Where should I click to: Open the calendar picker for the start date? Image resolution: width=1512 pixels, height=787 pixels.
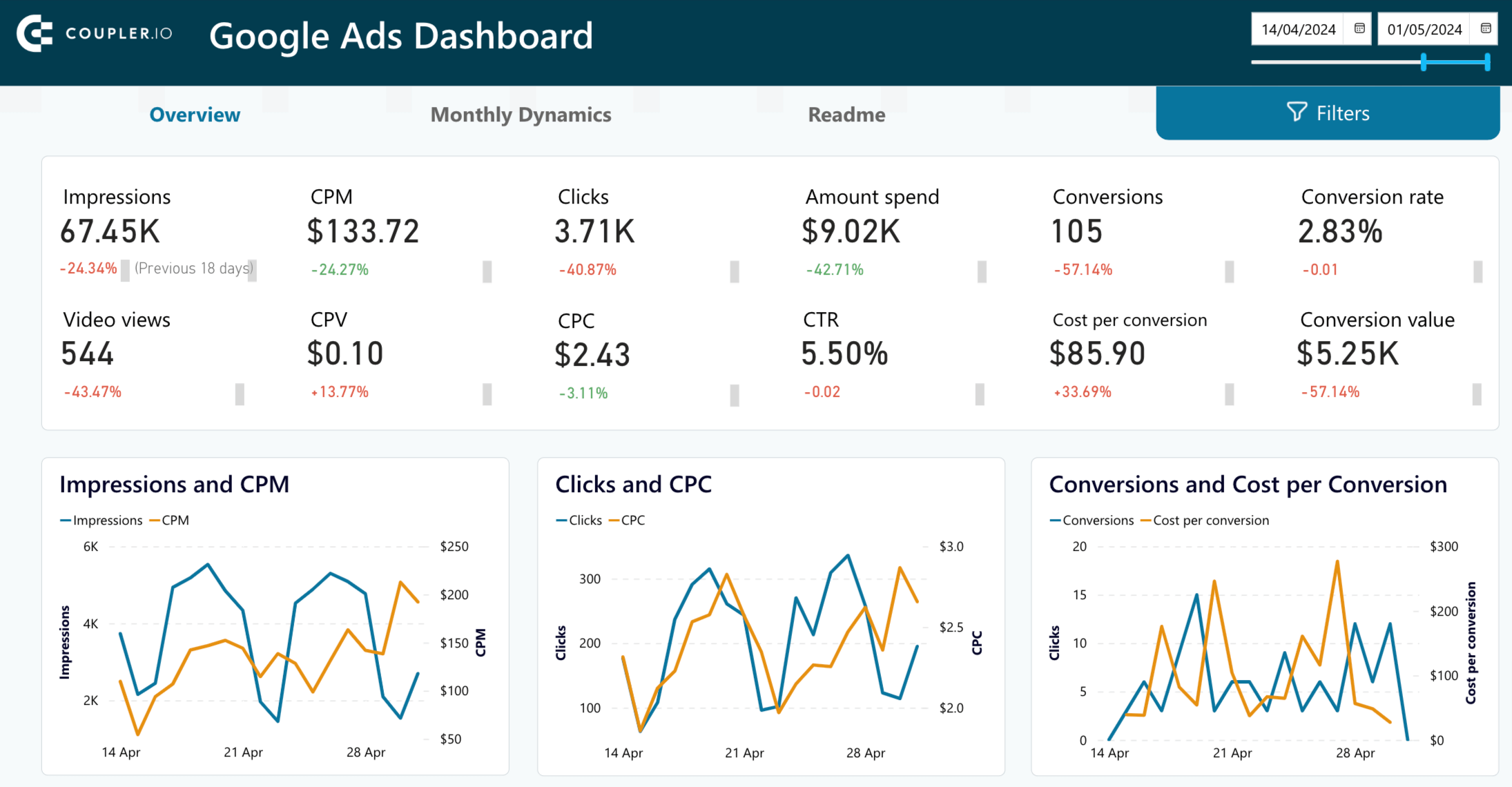click(1359, 28)
